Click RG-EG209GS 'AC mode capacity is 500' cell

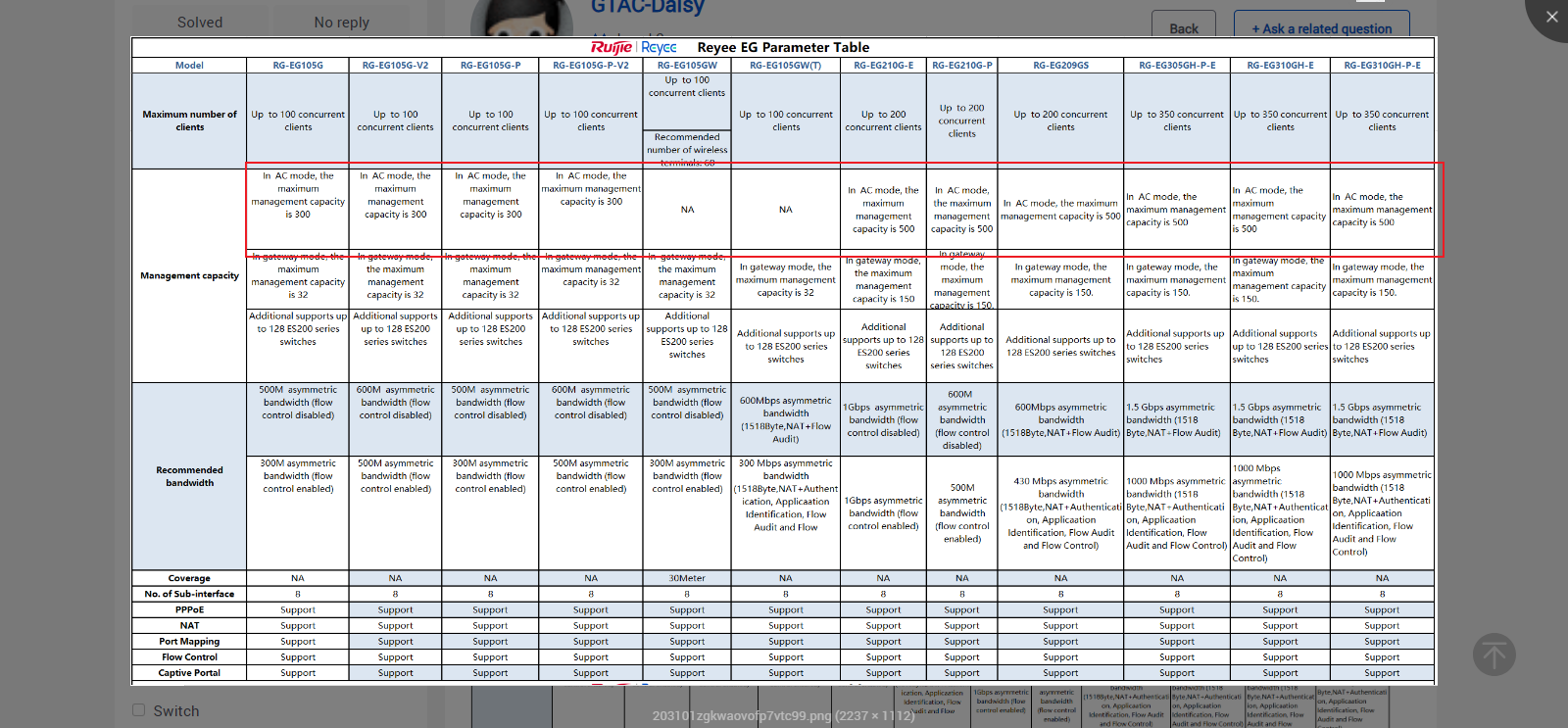coord(1060,210)
